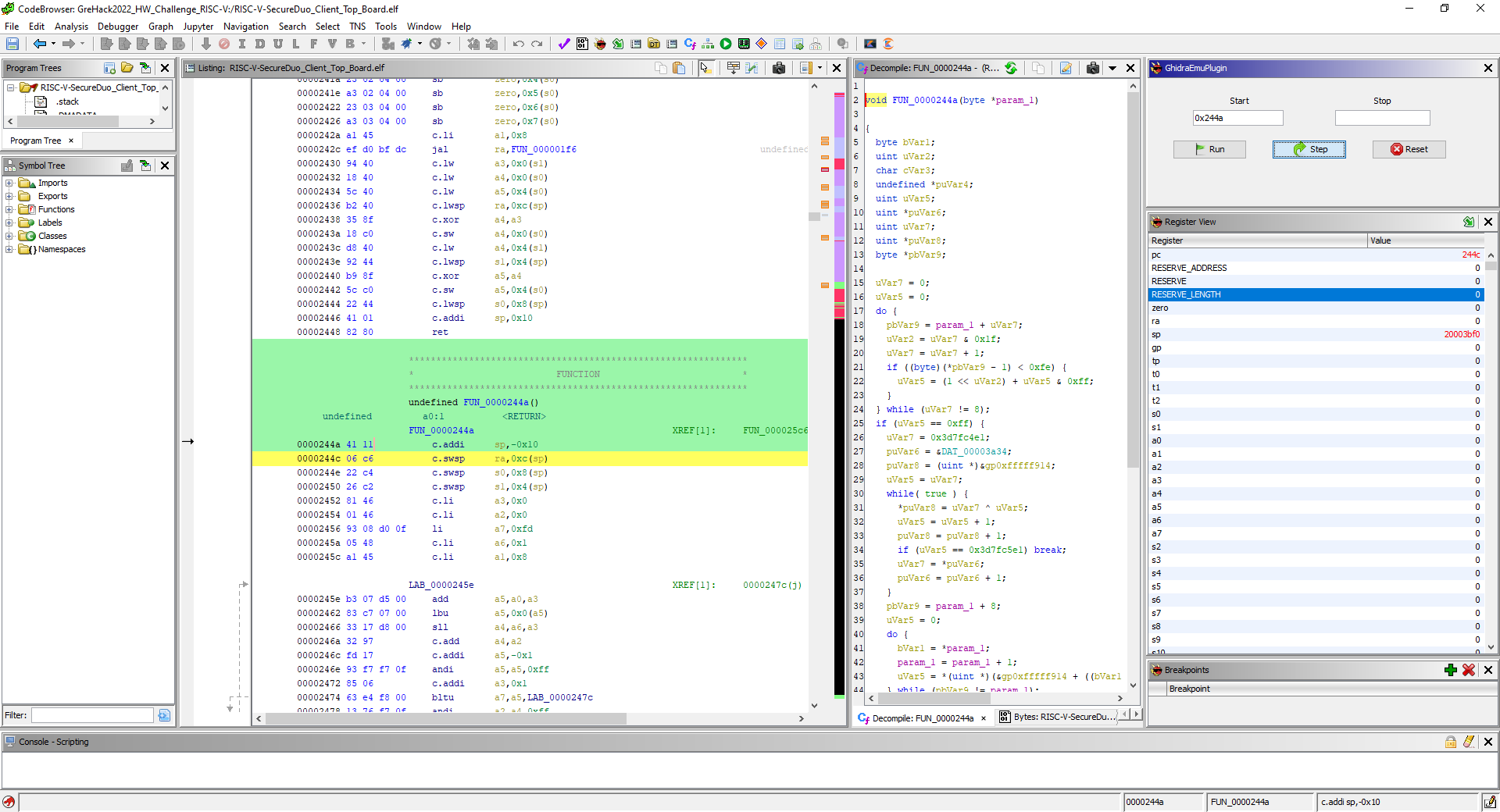The image size is (1500, 812).
Task: Expand the Functions node in Symbol Tree
Action: coord(9,209)
